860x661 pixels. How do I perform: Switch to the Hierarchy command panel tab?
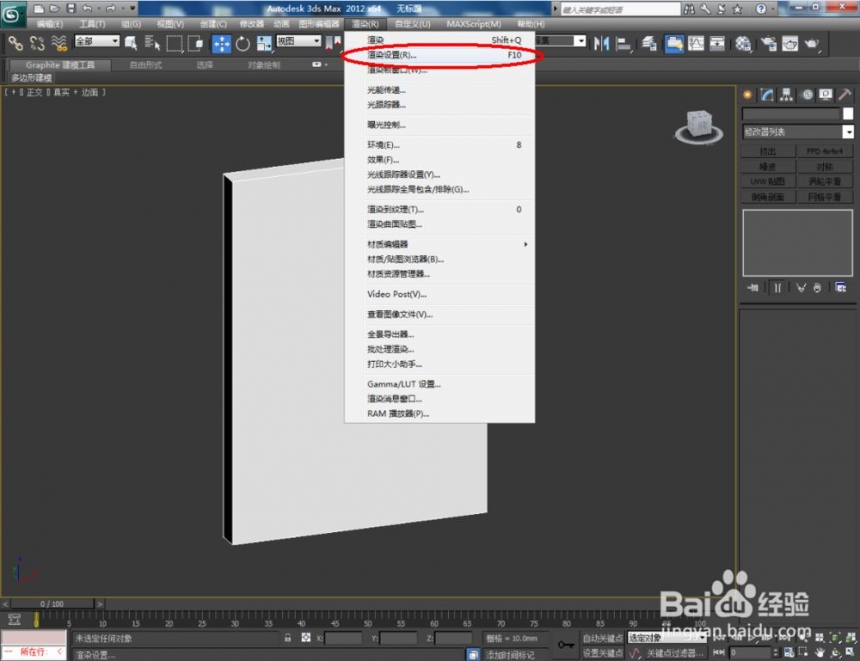click(787, 95)
